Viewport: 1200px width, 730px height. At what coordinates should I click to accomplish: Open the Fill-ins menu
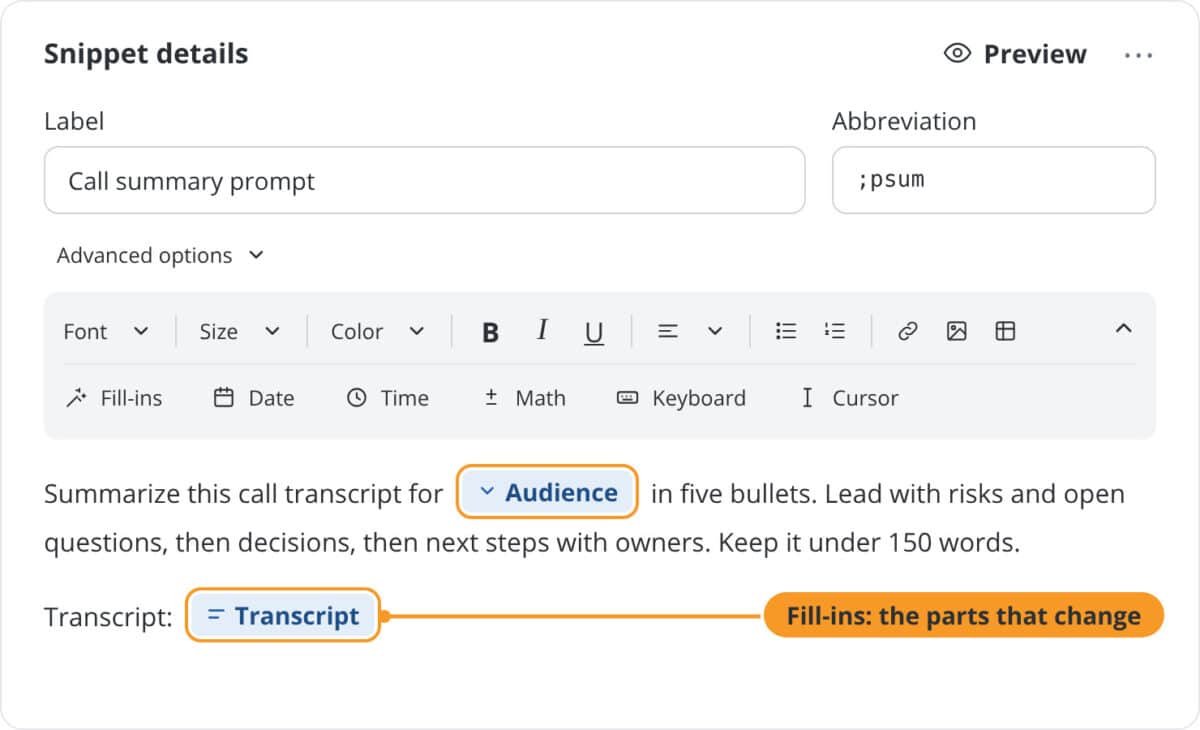click(x=113, y=398)
